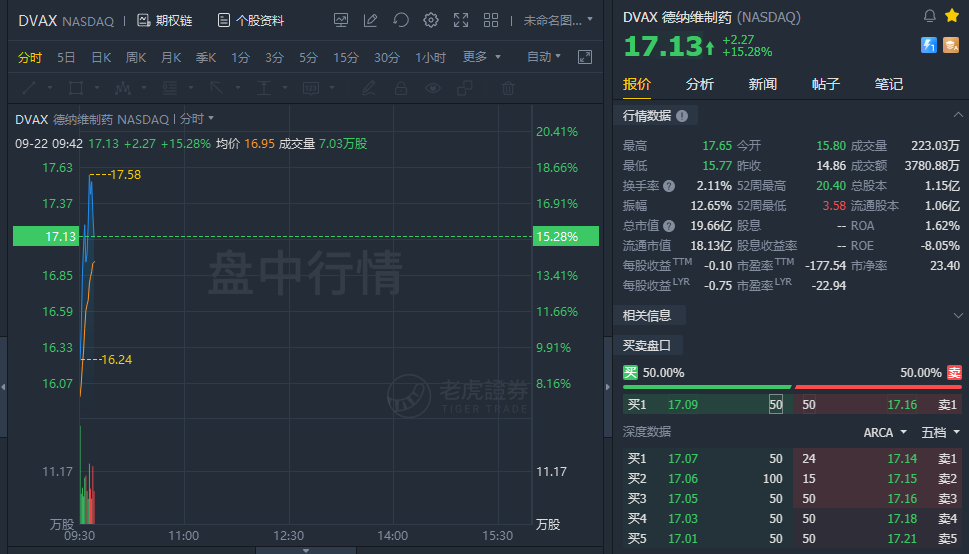Open the 帖子 tab
This screenshot has width=969, height=554.
tap(826, 84)
